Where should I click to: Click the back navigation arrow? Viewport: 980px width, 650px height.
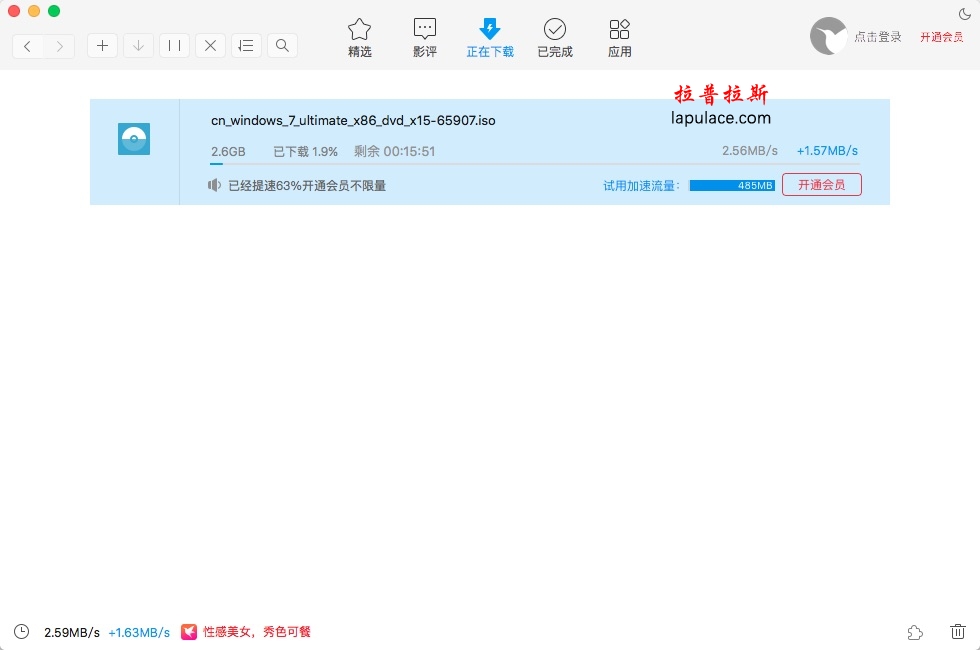point(28,46)
